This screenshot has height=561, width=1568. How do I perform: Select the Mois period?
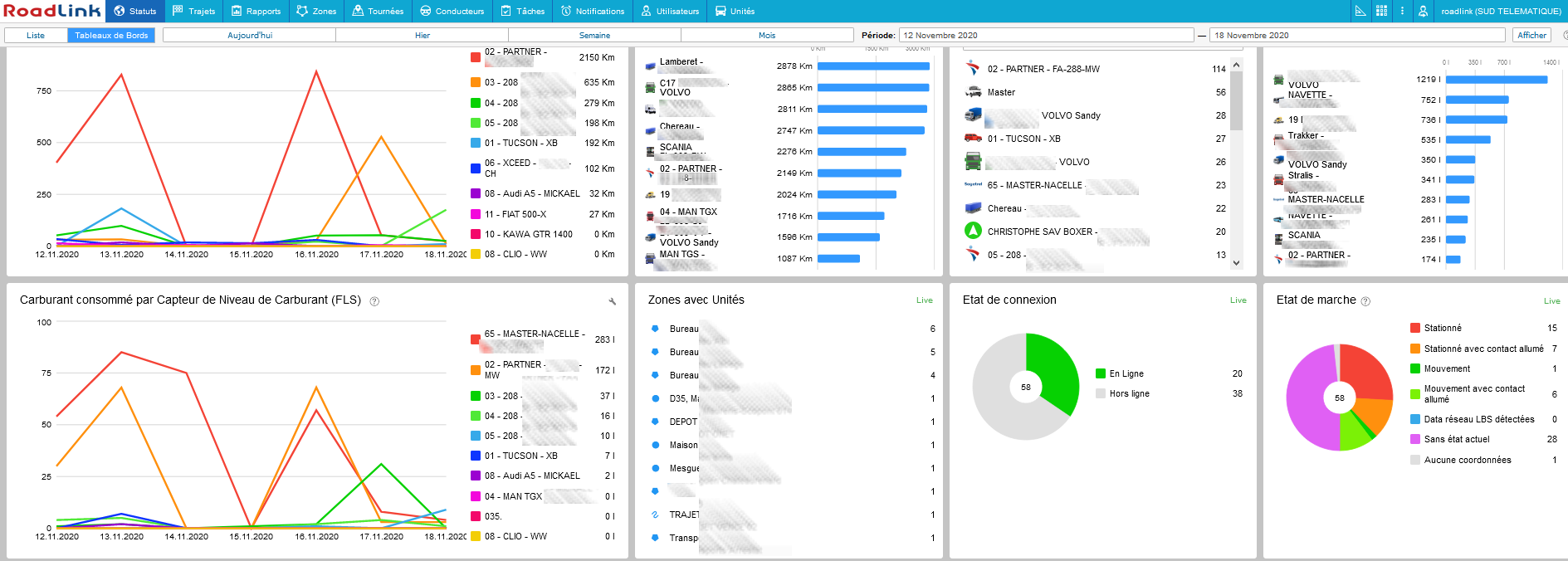click(x=767, y=35)
